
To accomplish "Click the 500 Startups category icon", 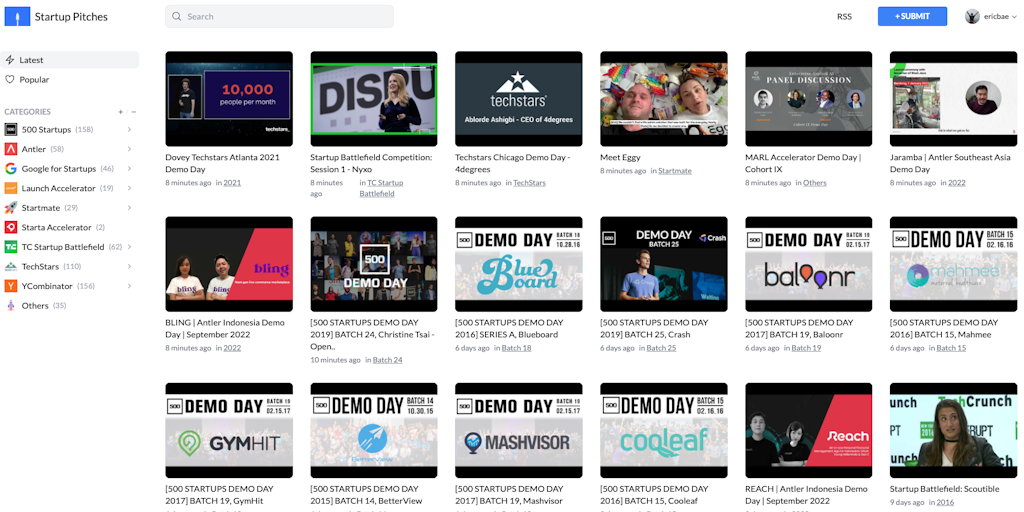I will tap(10, 129).
